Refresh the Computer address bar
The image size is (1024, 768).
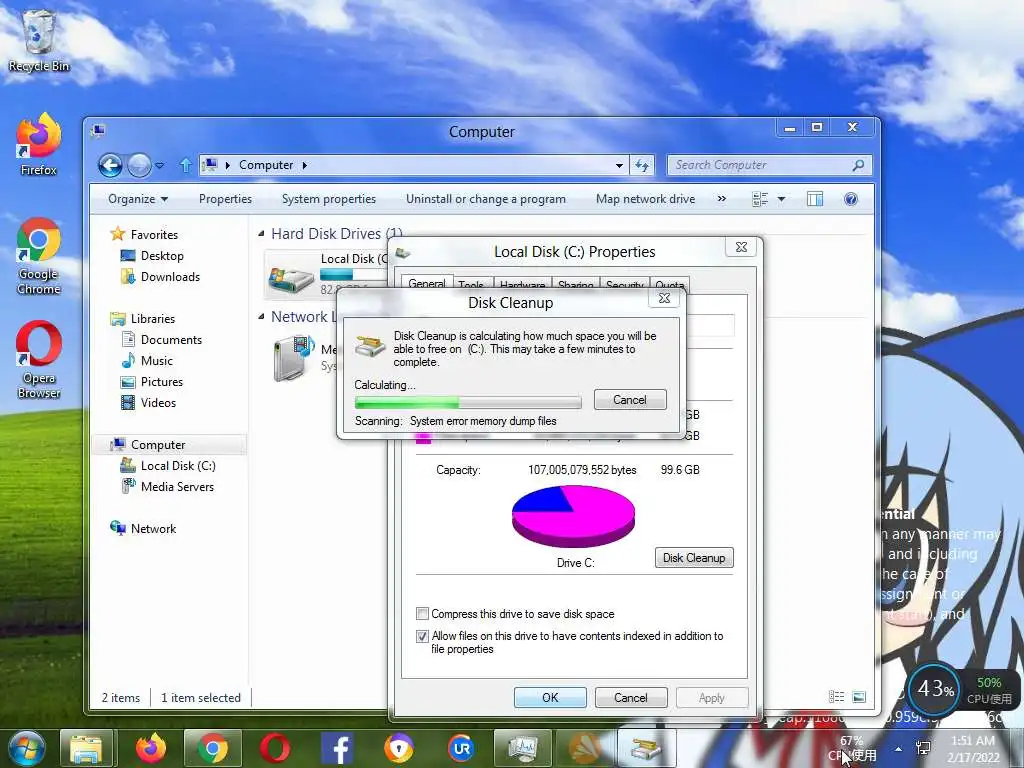click(642, 165)
